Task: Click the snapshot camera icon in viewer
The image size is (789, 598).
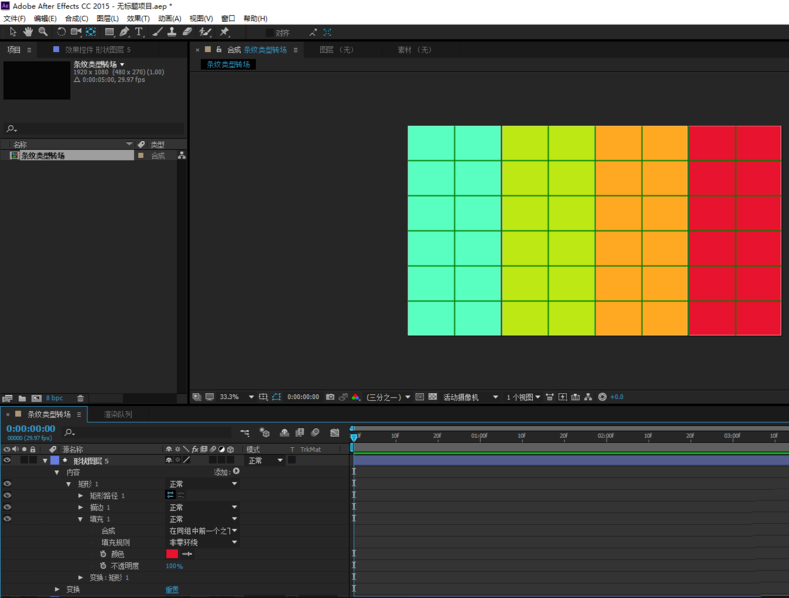Action: (x=330, y=397)
